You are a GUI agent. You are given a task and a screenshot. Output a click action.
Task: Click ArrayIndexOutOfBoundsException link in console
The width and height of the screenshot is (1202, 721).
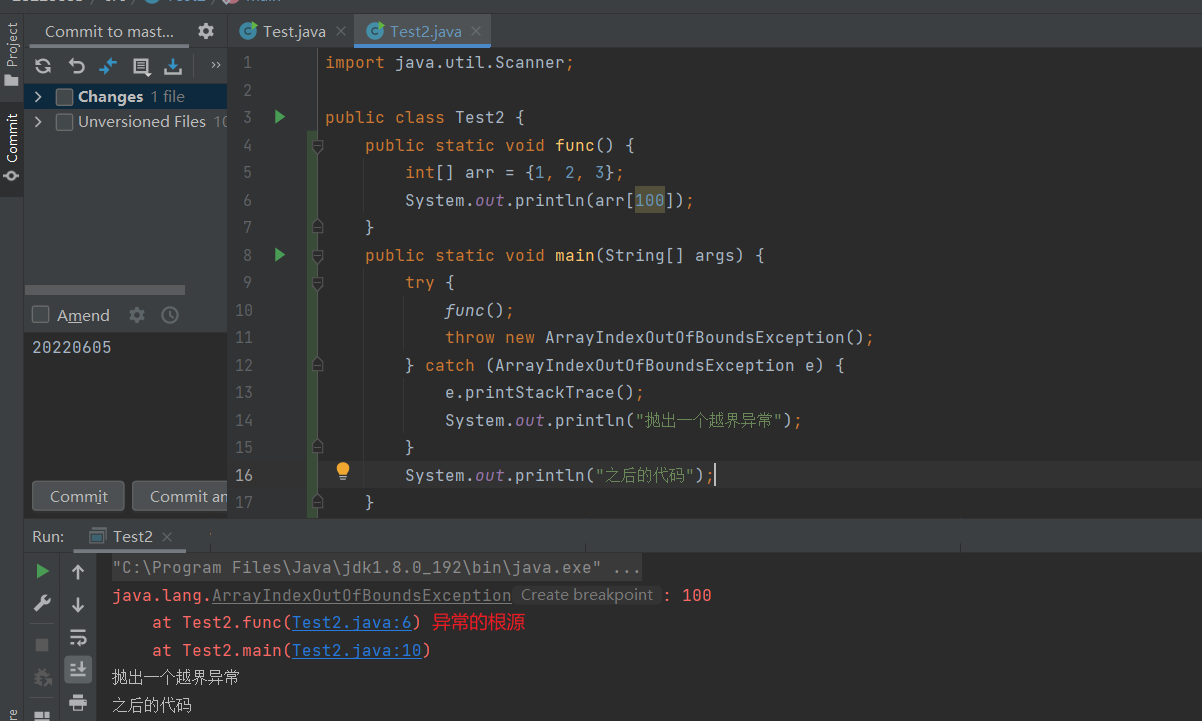pyautogui.click(x=361, y=595)
